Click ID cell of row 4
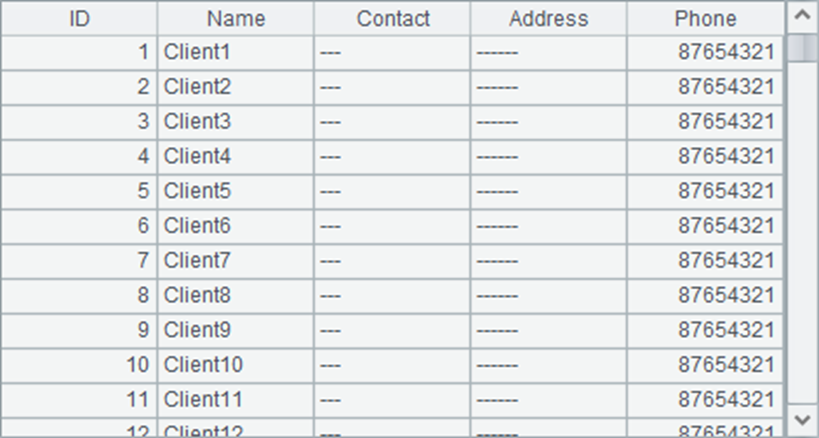 tap(79, 156)
